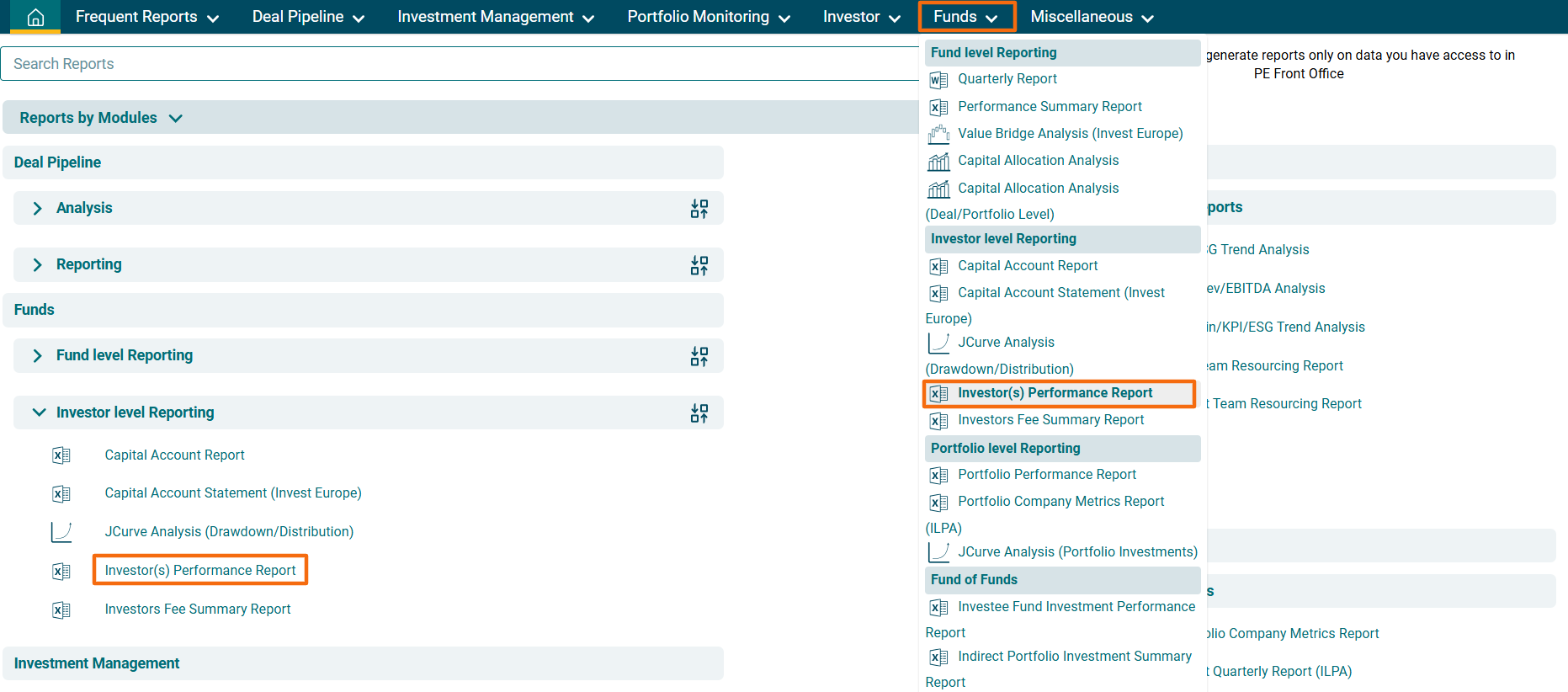
Task: Click the grid icon on the Deal Pipeline Analysis row
Action: coord(699,209)
